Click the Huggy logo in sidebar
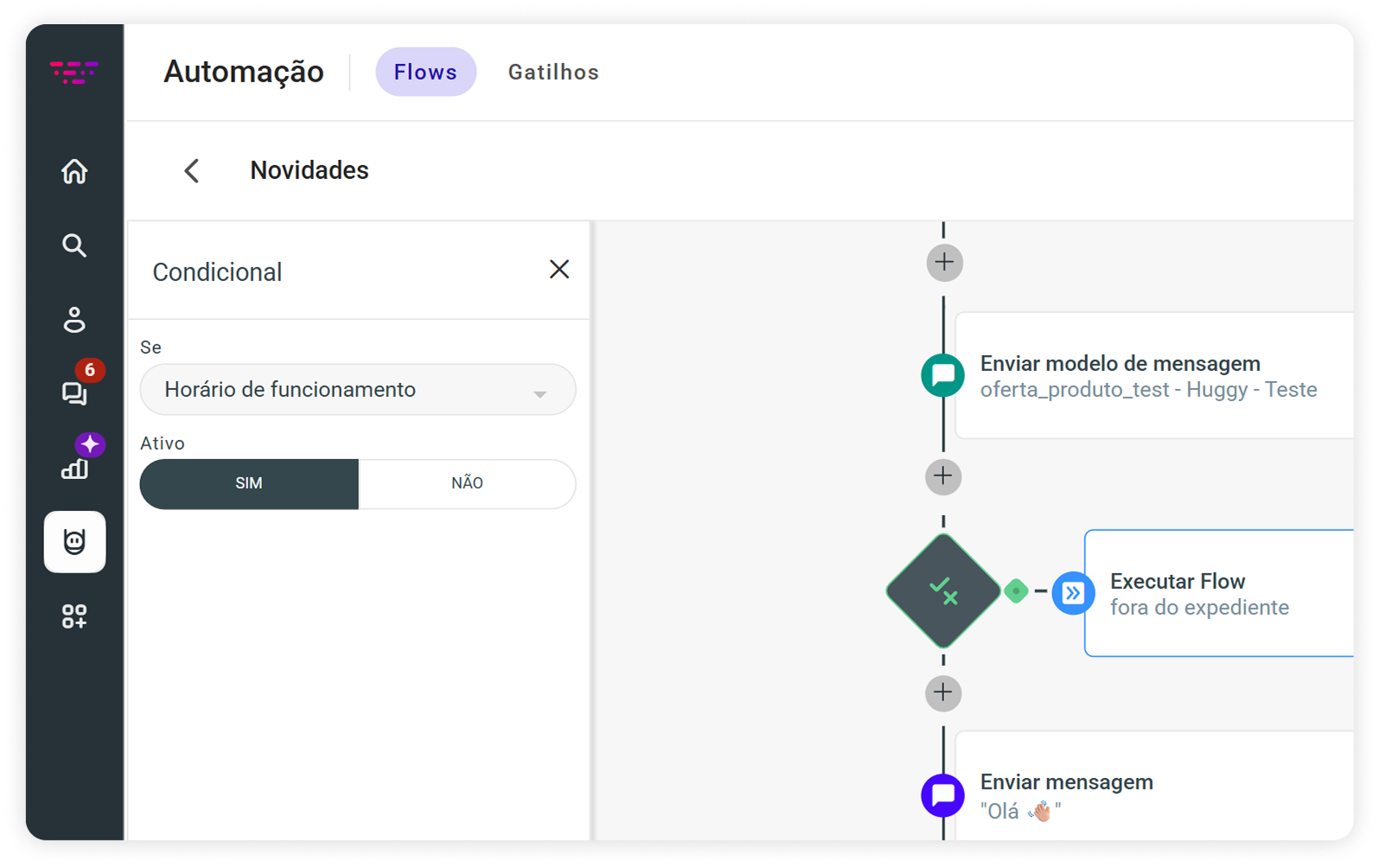The image size is (1380, 868). point(74,72)
